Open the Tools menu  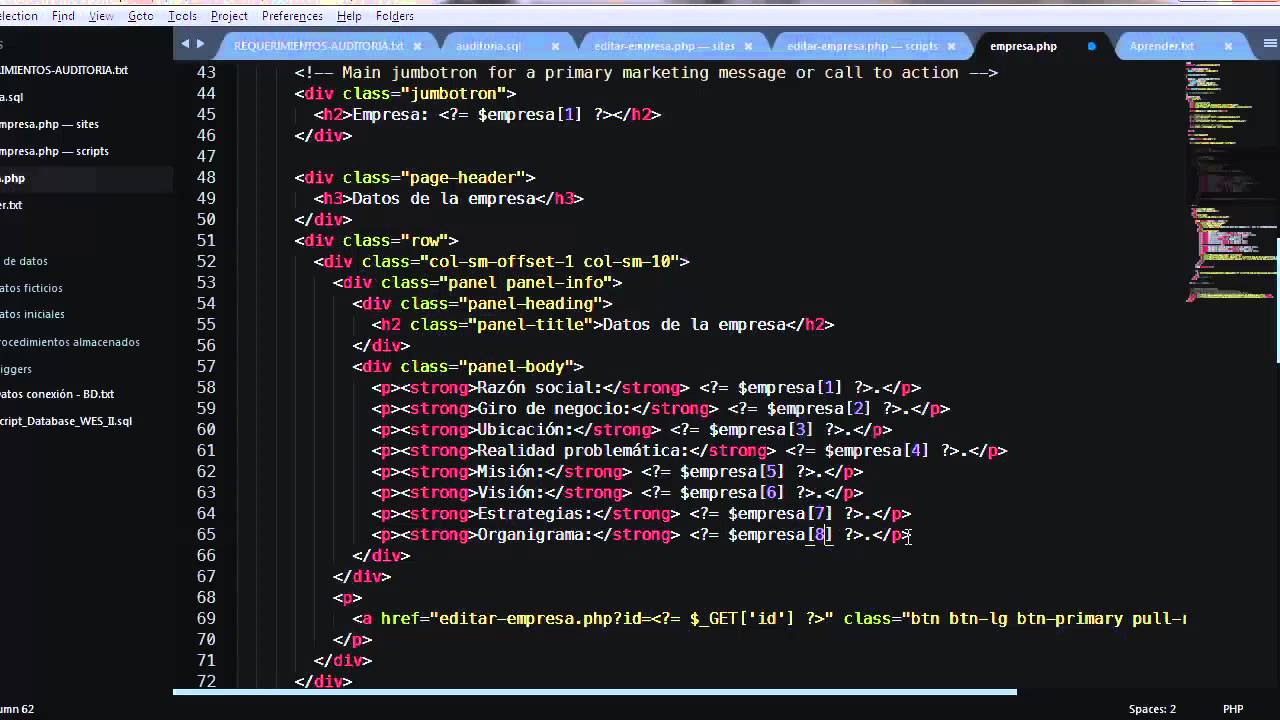point(182,16)
